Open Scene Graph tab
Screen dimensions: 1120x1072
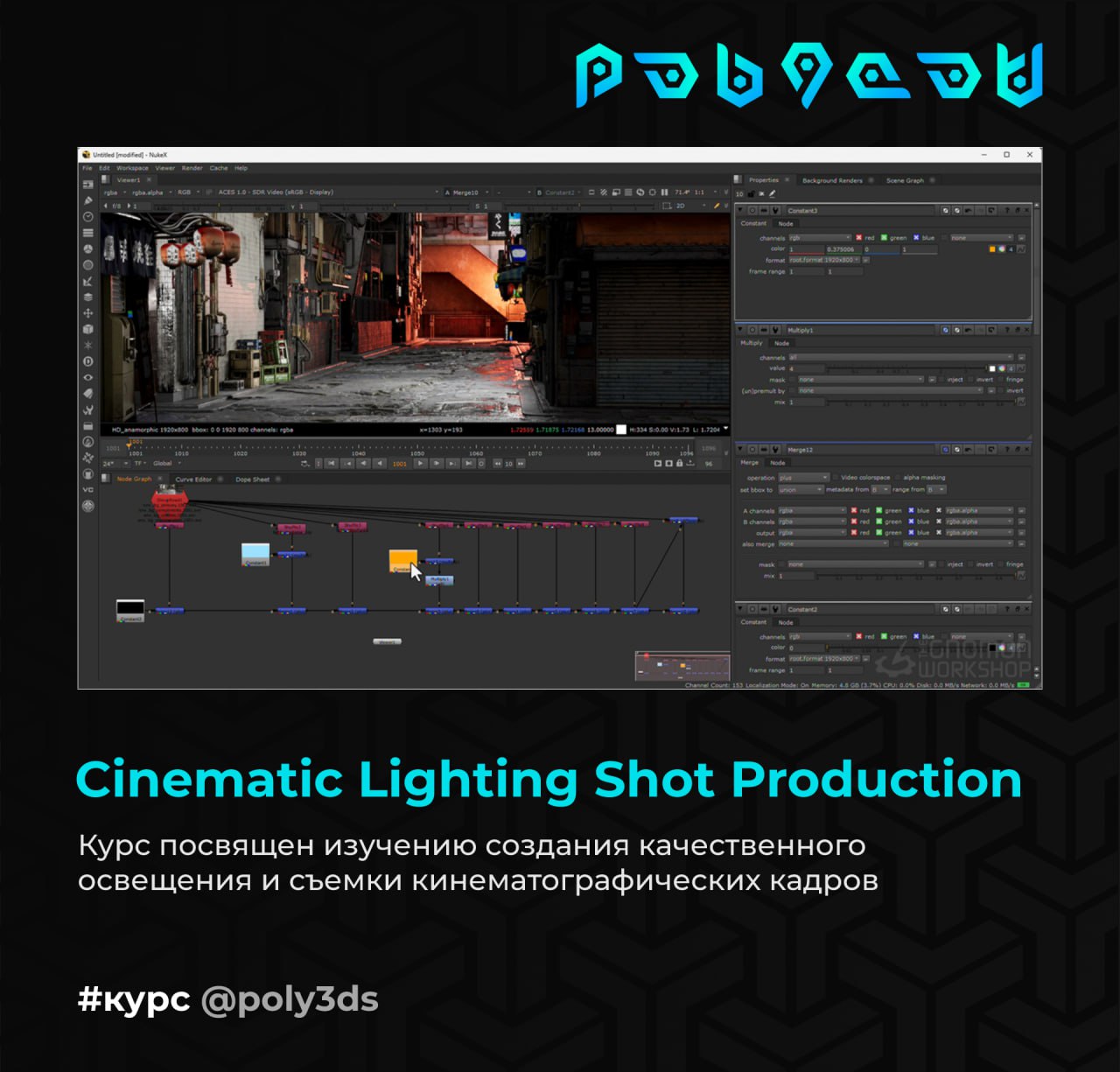[905, 180]
